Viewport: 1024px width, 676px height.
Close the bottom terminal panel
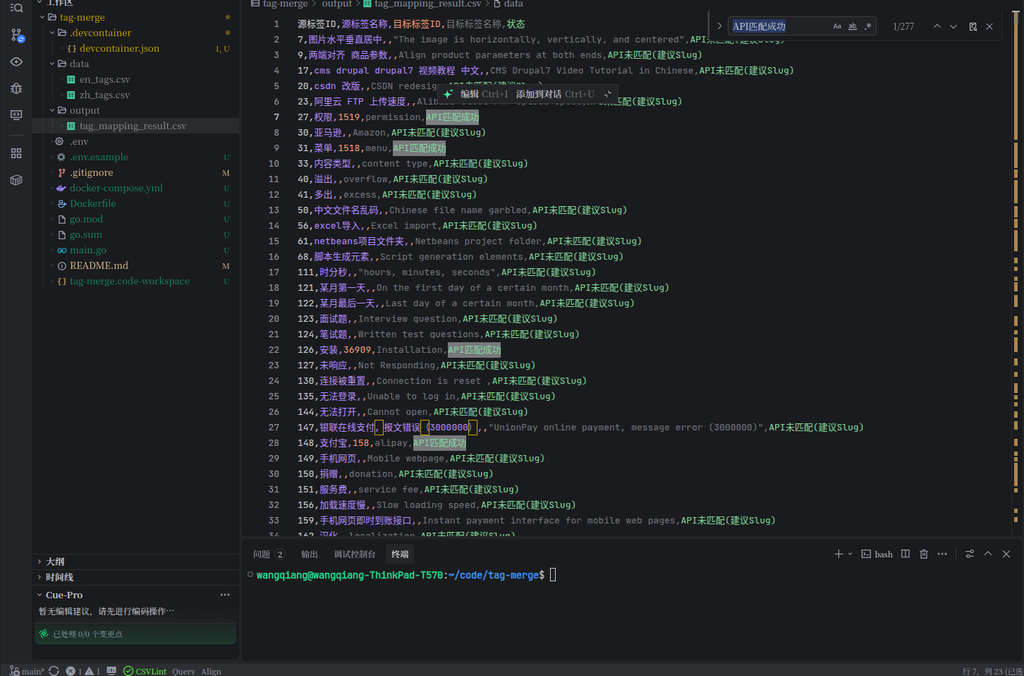(x=1006, y=554)
